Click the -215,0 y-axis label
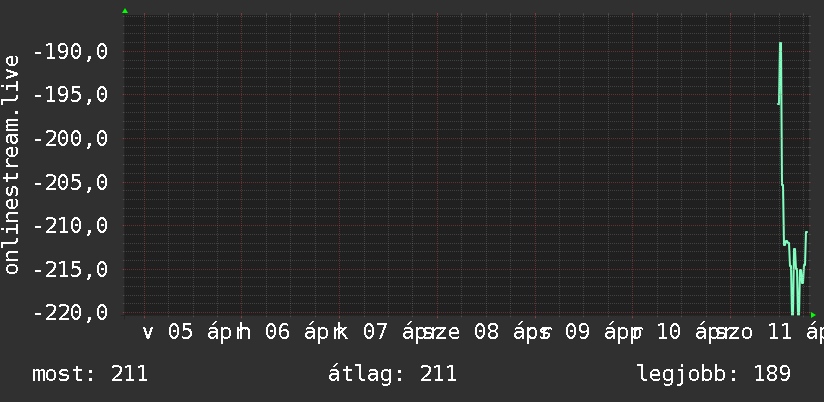Image resolution: width=824 pixels, height=402 pixels. [x=70, y=270]
